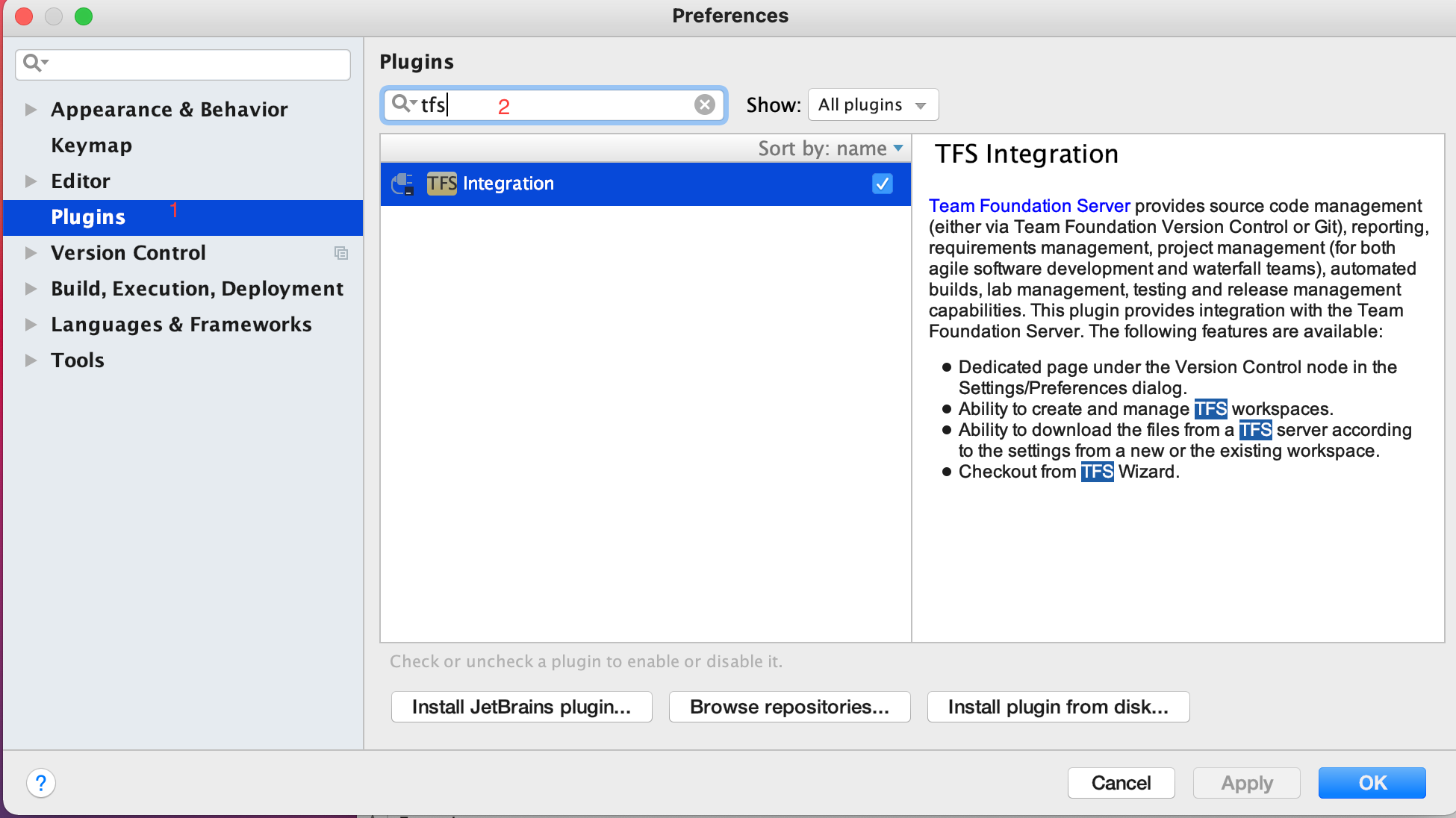1456x818 pixels.
Task: Select Plugins in the settings tree
Action: [183, 217]
